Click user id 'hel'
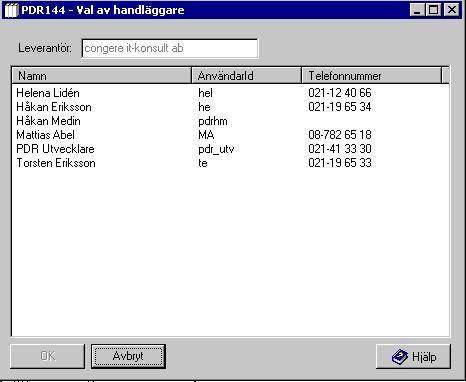 pyautogui.click(x=205, y=93)
